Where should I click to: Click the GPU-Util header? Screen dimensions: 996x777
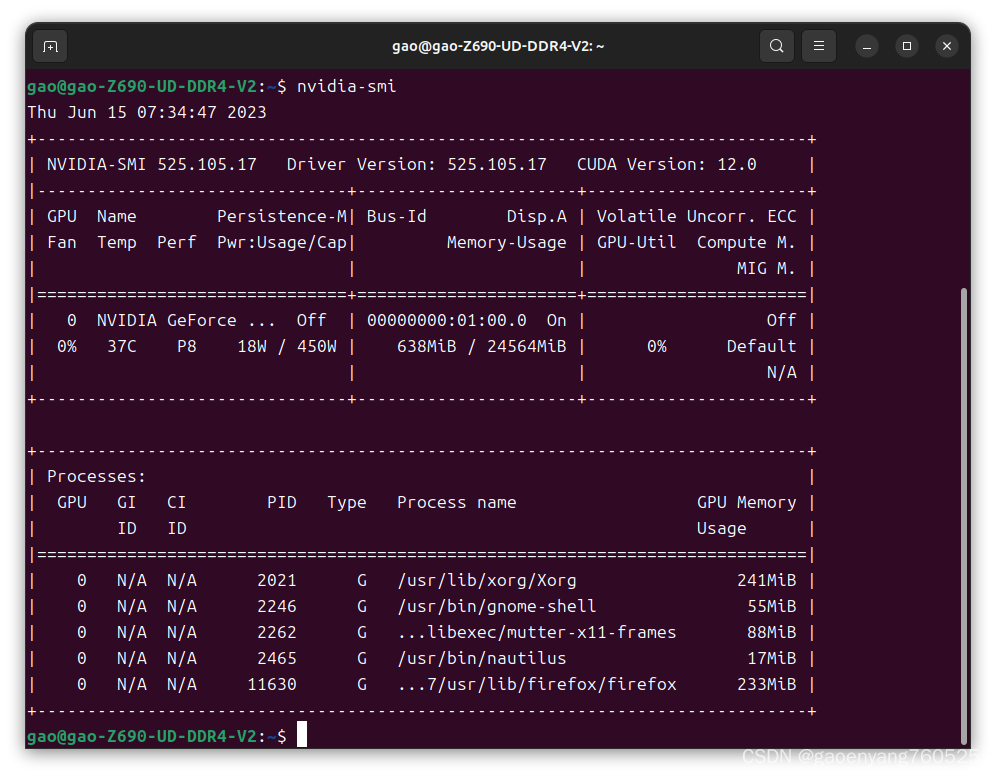coord(636,243)
